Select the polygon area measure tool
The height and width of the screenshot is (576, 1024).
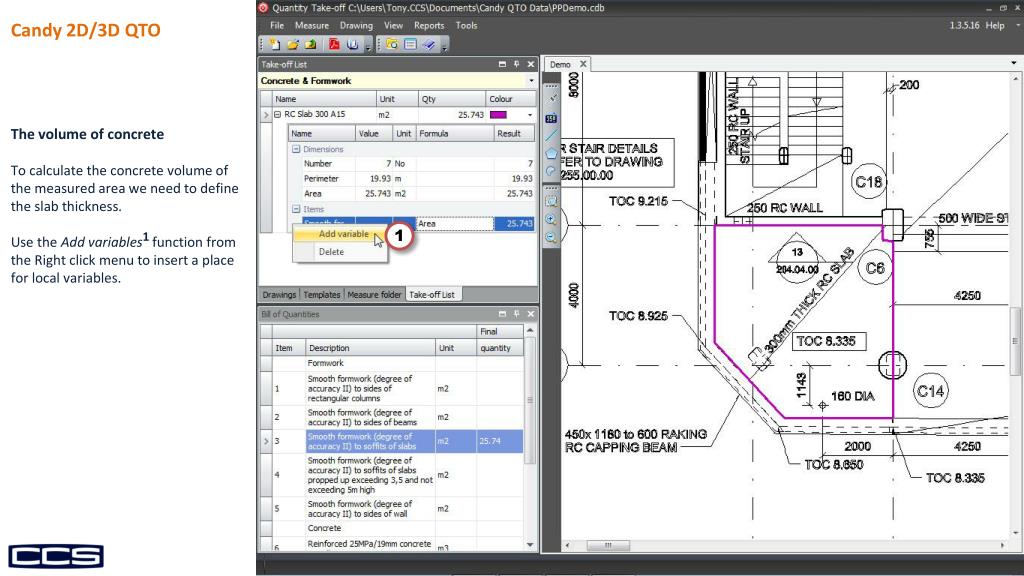click(x=551, y=153)
